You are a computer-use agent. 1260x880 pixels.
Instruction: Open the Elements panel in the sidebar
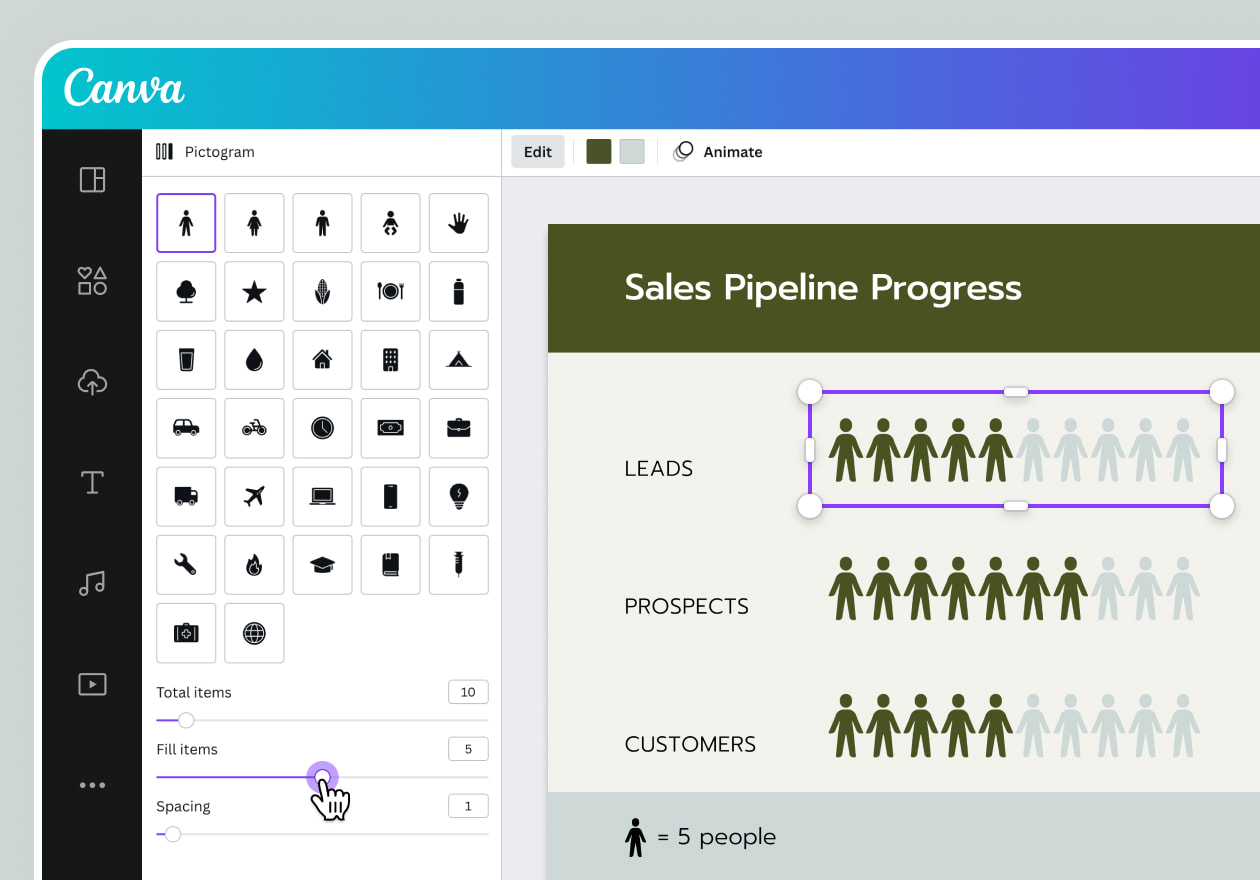click(91, 281)
